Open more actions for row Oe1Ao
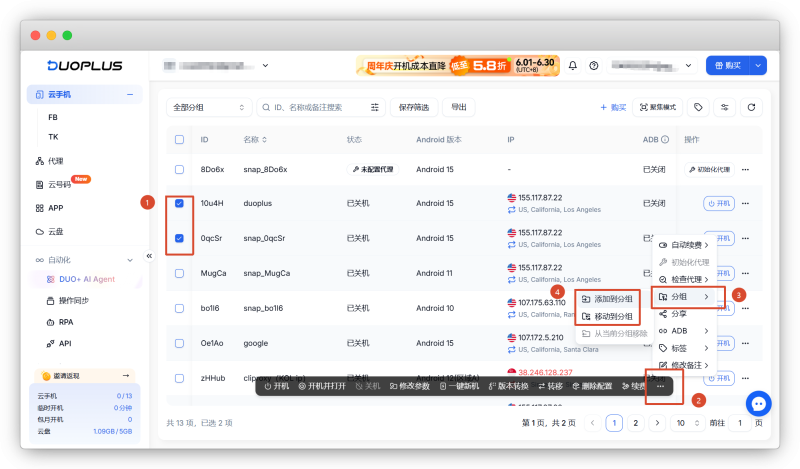 [x=745, y=343]
